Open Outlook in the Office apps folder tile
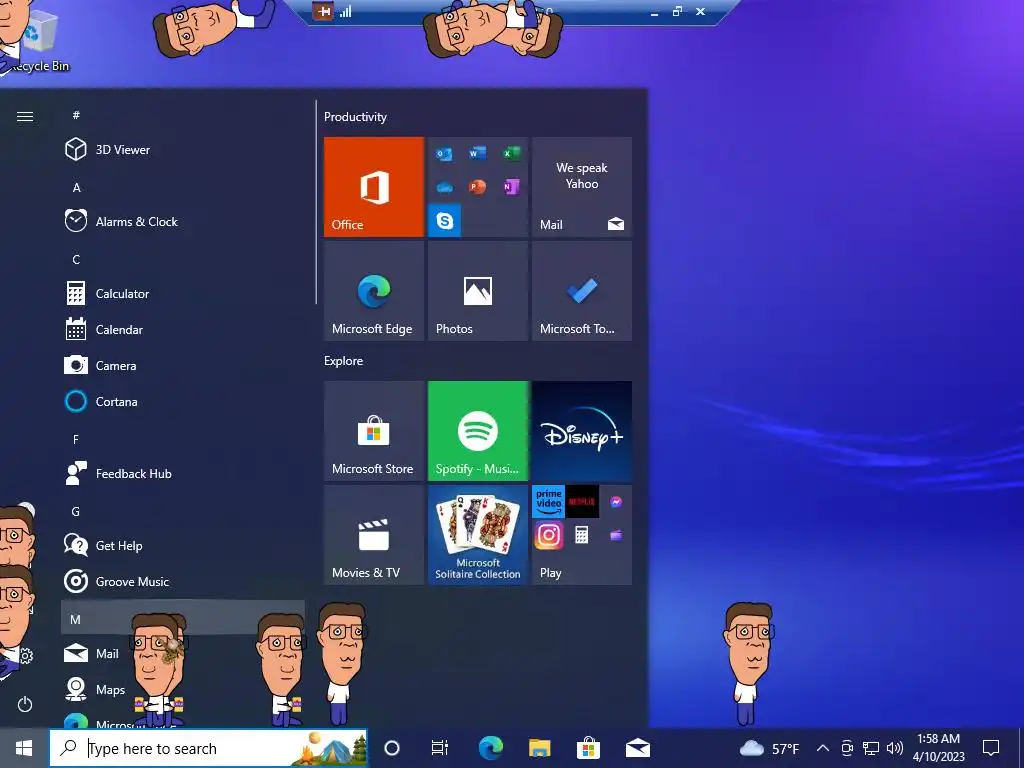The height and width of the screenshot is (768, 1024). point(444,154)
